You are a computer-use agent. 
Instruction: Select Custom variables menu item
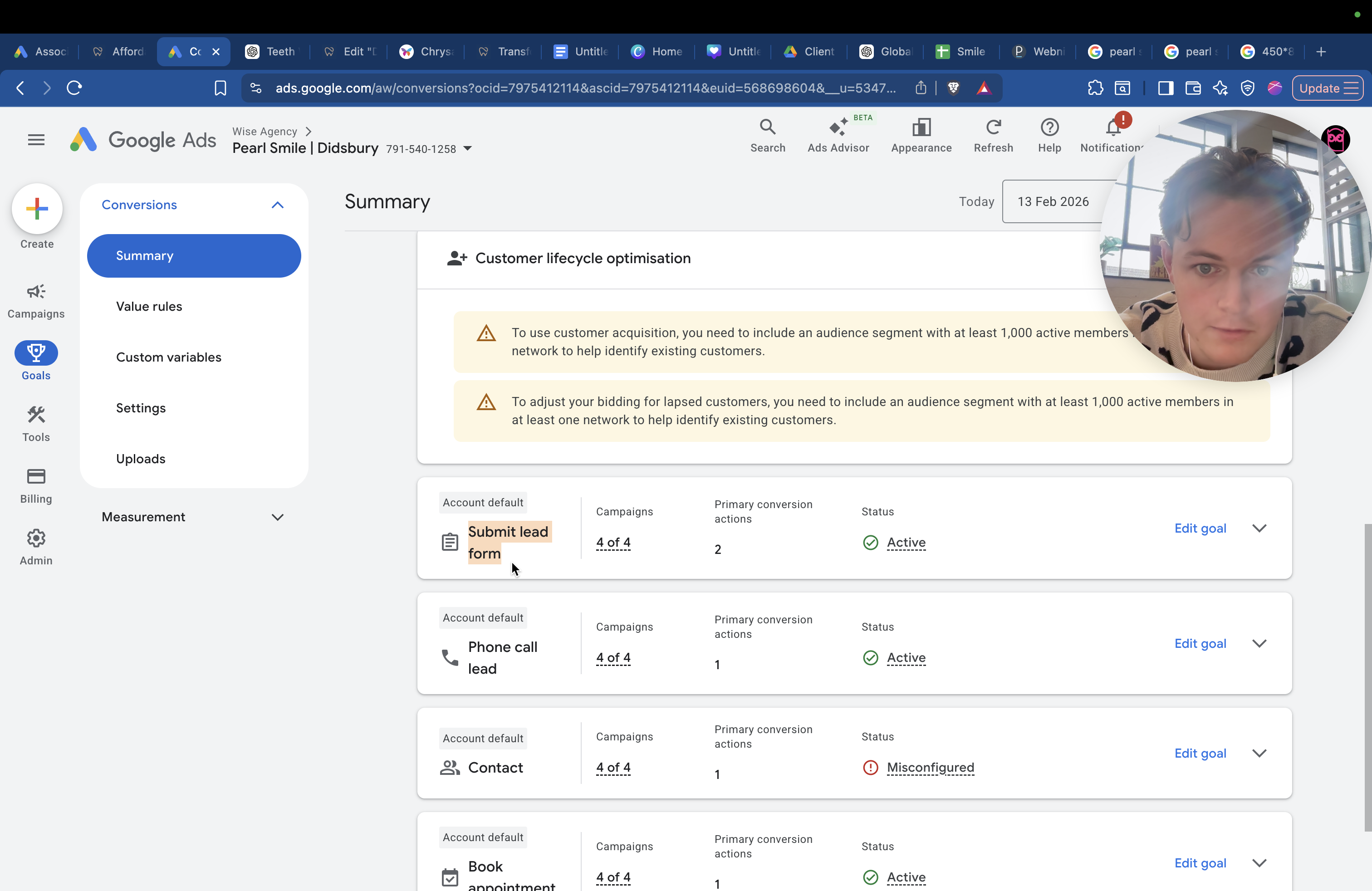[169, 357]
